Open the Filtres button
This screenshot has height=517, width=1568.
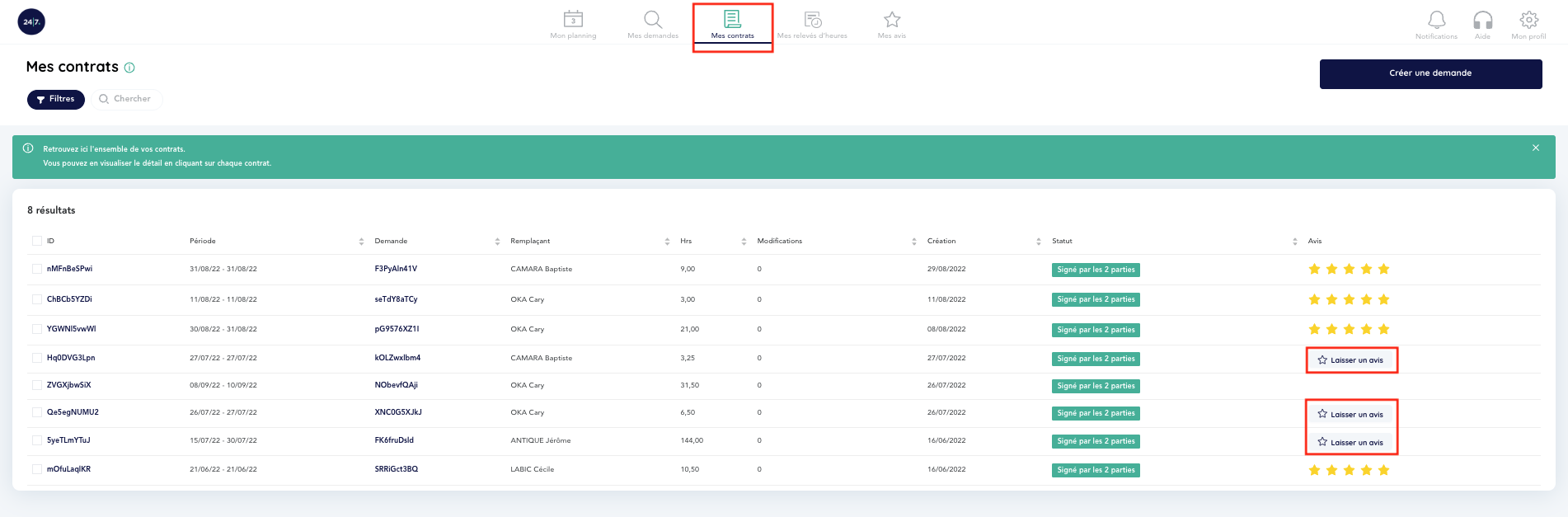coord(56,99)
